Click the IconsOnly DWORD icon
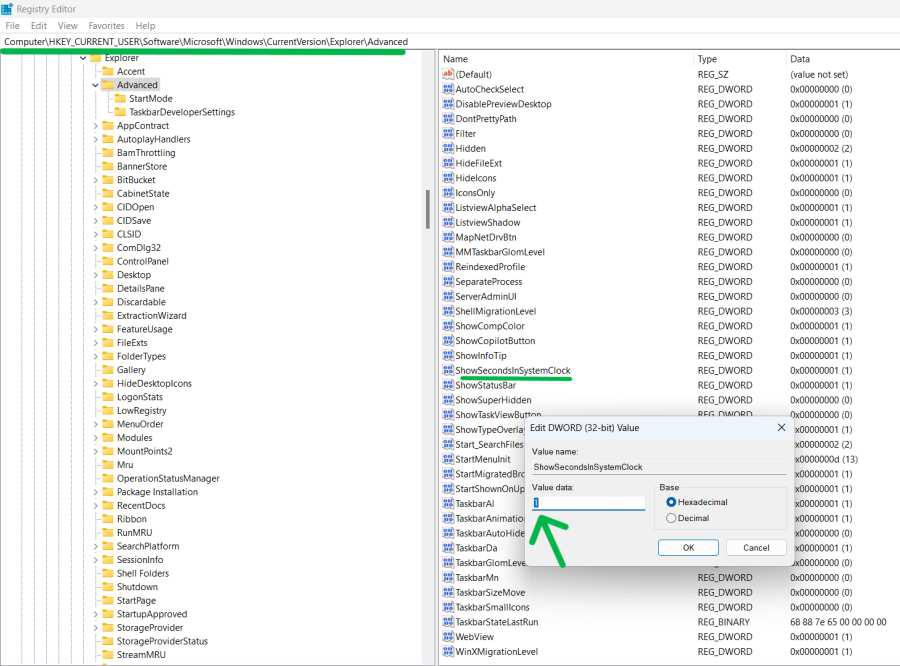 point(448,193)
